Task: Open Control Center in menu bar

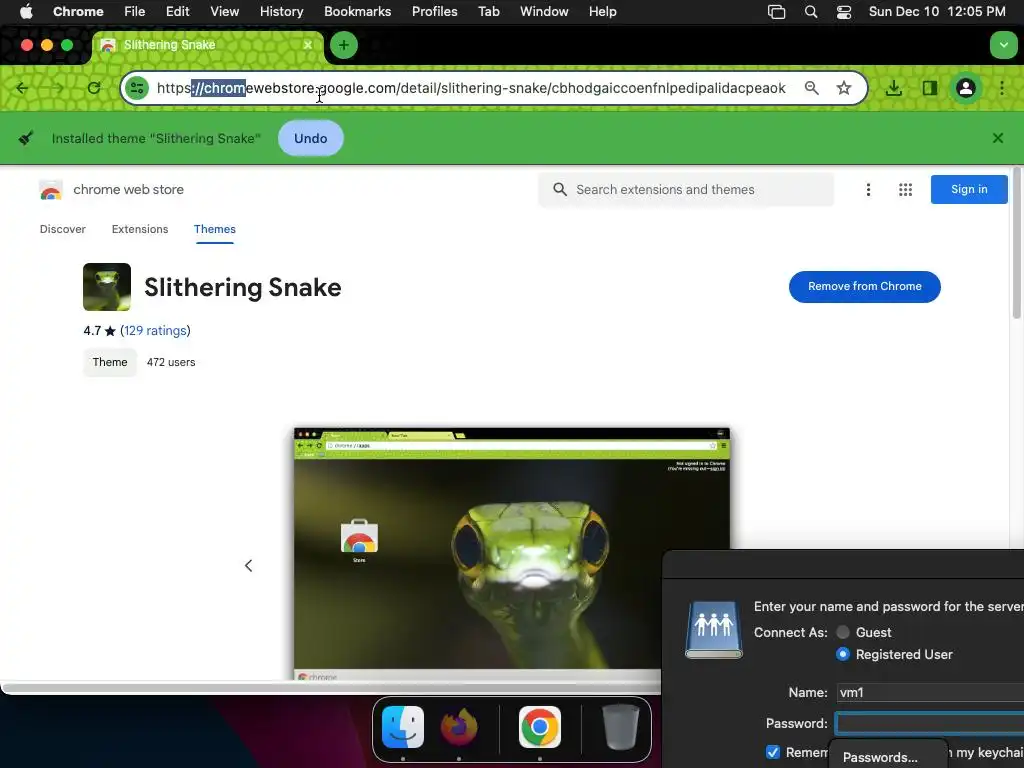Action: coord(844,12)
